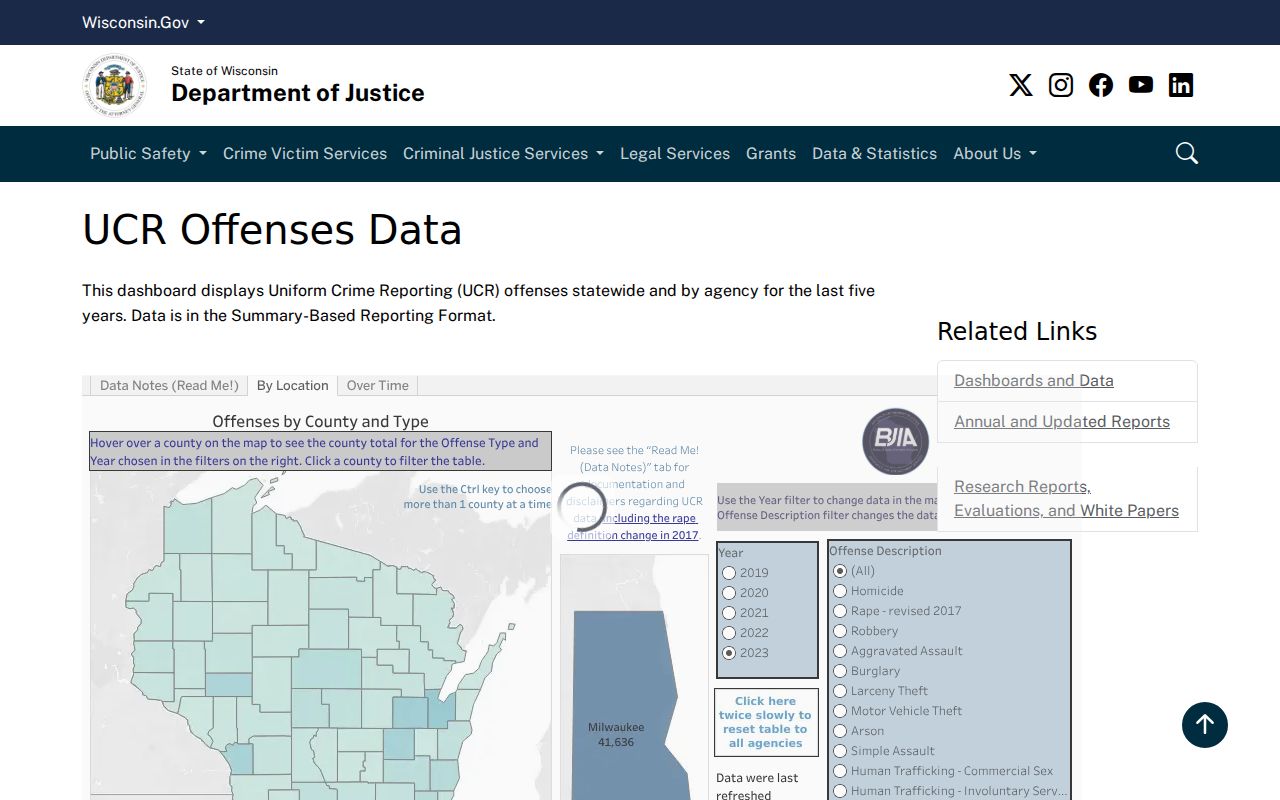
Task: Open Crime Victim Services page
Action: tap(305, 153)
